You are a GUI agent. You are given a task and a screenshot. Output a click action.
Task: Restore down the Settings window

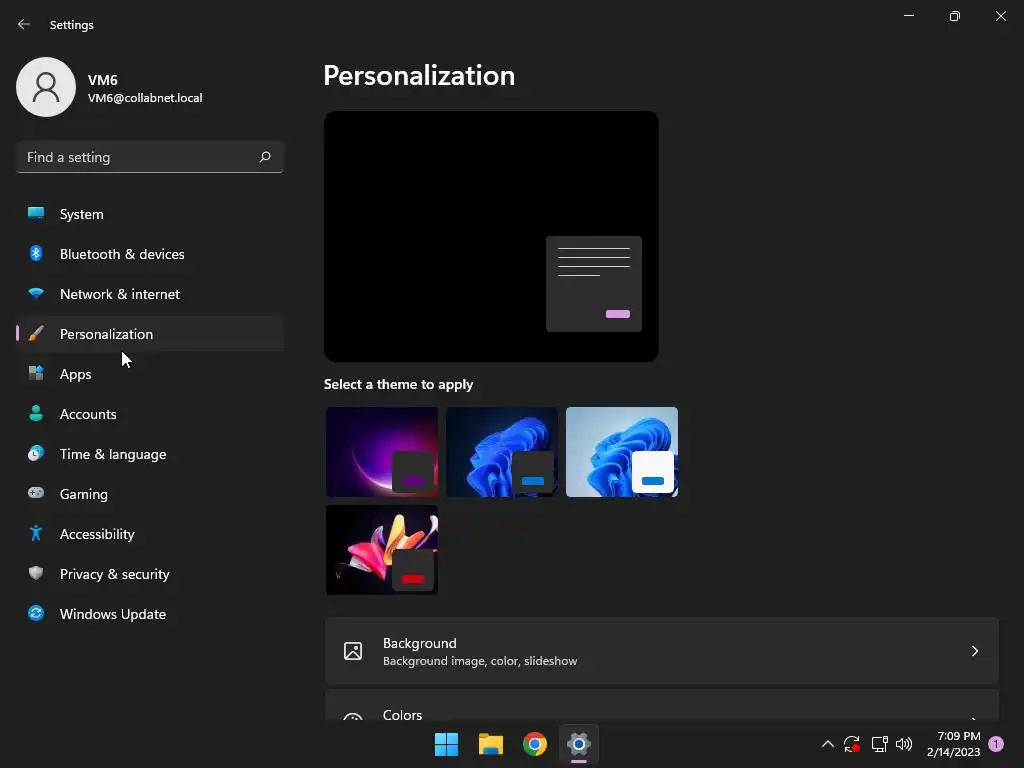tap(955, 16)
